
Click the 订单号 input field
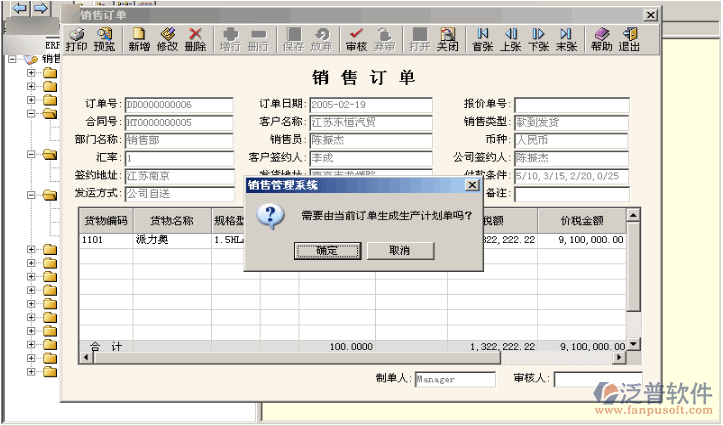click(178, 105)
